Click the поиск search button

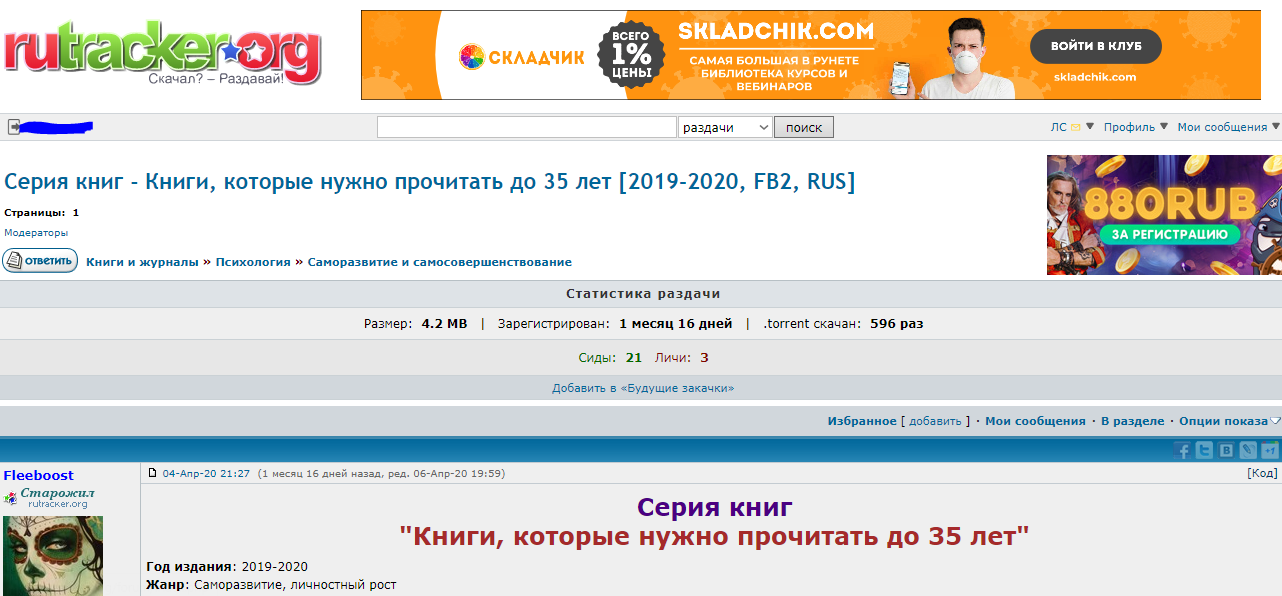pos(804,127)
